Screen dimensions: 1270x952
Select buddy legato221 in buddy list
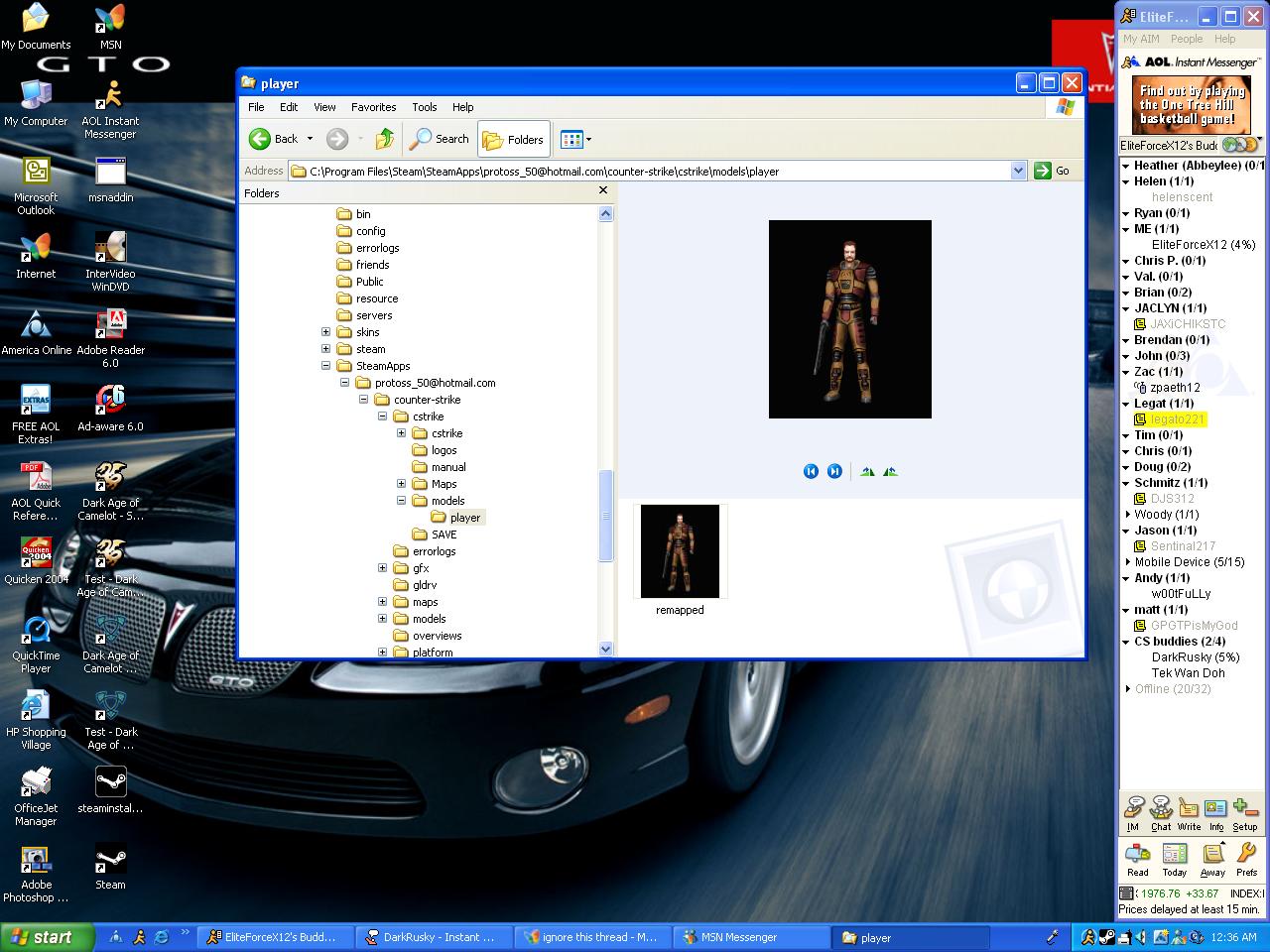pos(1177,419)
